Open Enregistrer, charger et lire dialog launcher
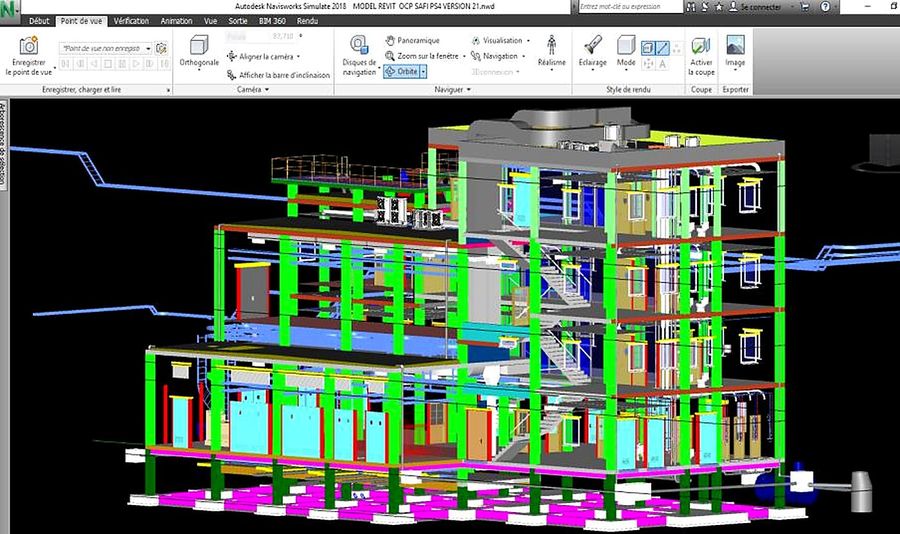This screenshot has height=534, width=900. pos(168,90)
